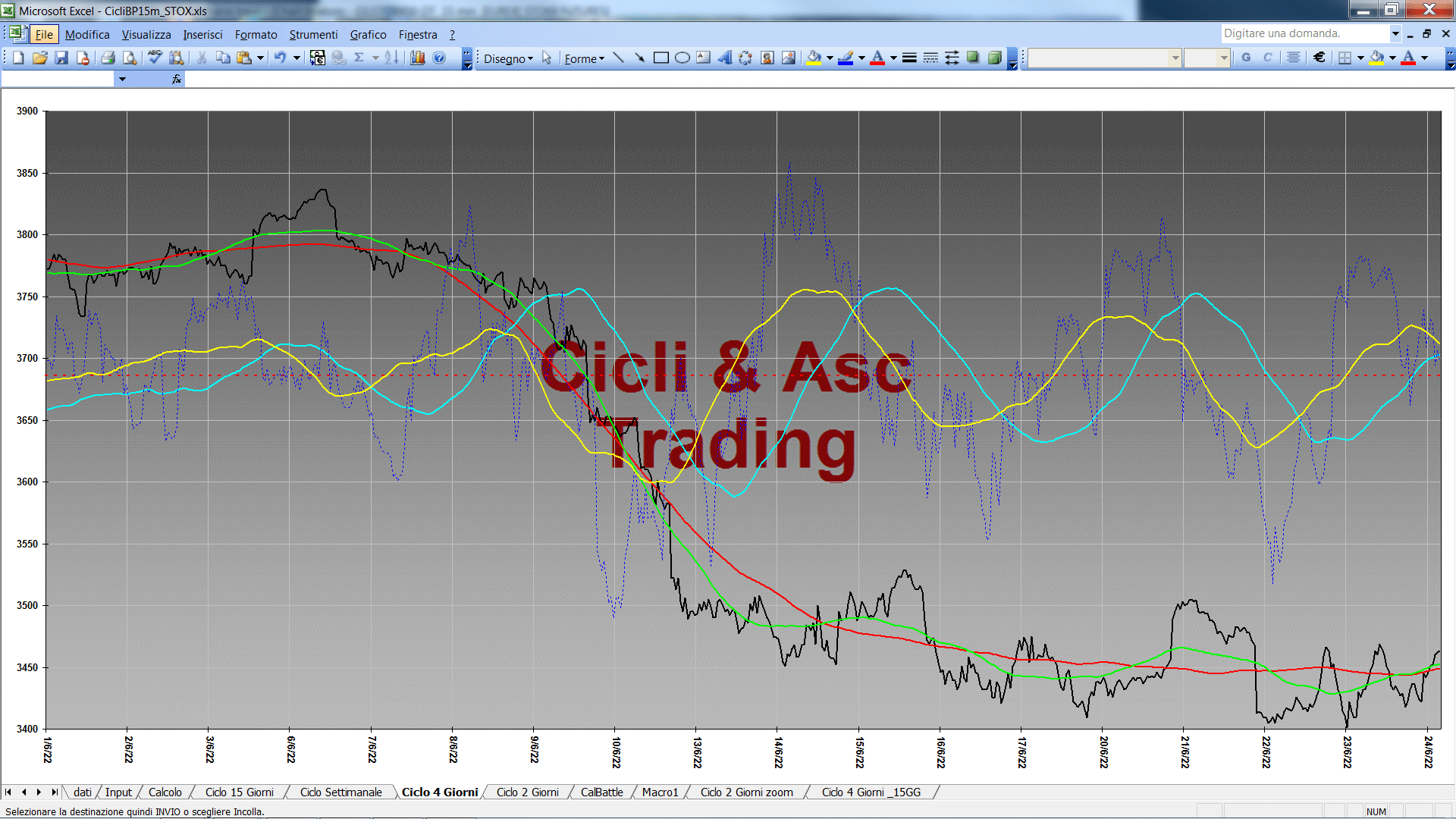This screenshot has width=1456, height=819.
Task: Switch to the Ciclo 2 Giorni zoom sheet
Action: point(747,792)
